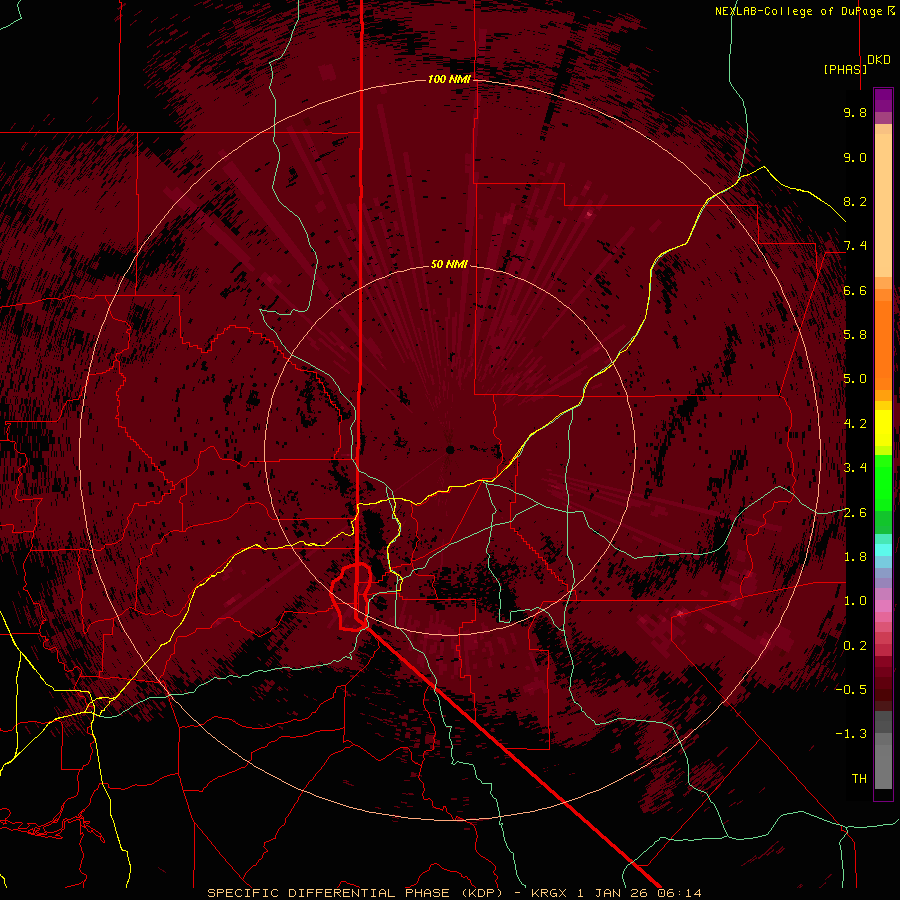This screenshot has height=900, width=900.
Task: Pick the pink swatch beside 1.0
Action: (x=883, y=606)
